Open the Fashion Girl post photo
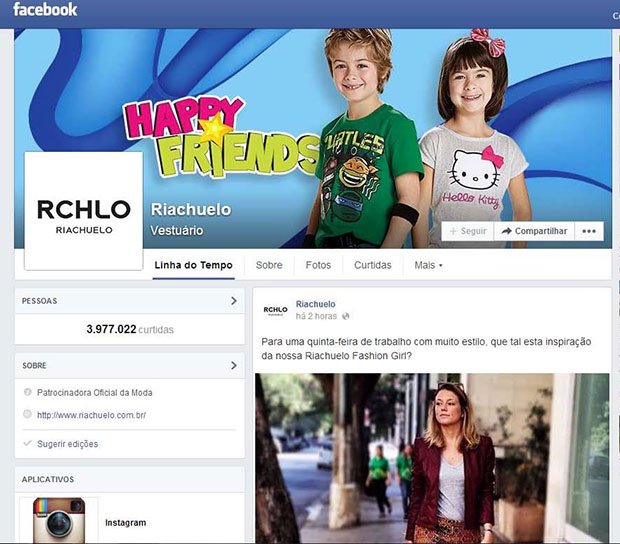The width and height of the screenshot is (620, 544). [x=432, y=458]
